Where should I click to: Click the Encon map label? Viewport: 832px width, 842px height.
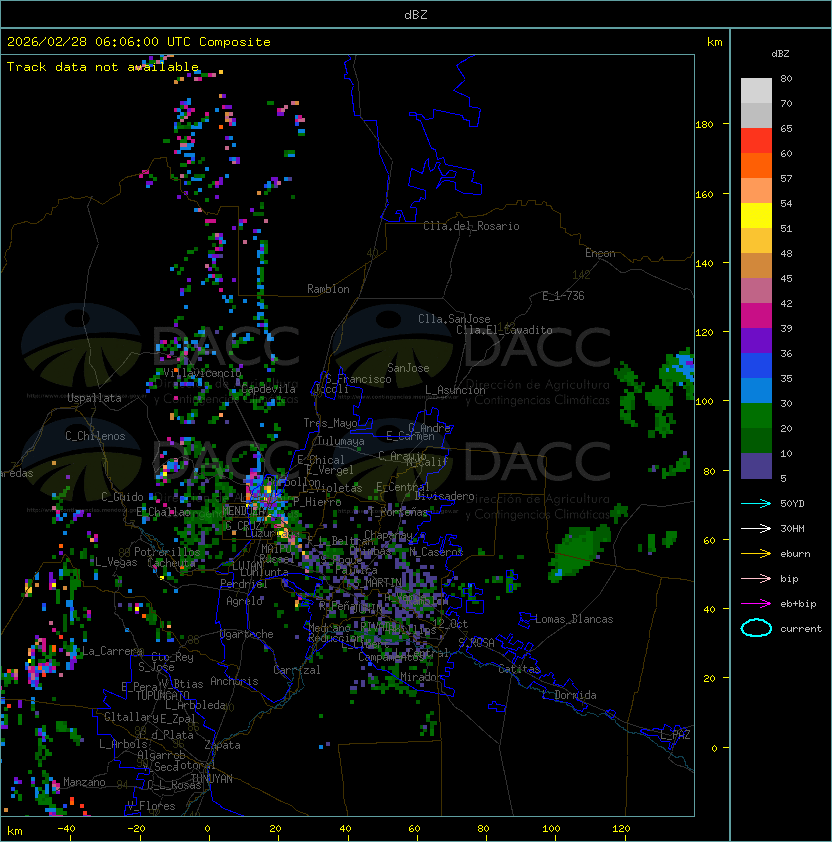pyautogui.click(x=600, y=253)
